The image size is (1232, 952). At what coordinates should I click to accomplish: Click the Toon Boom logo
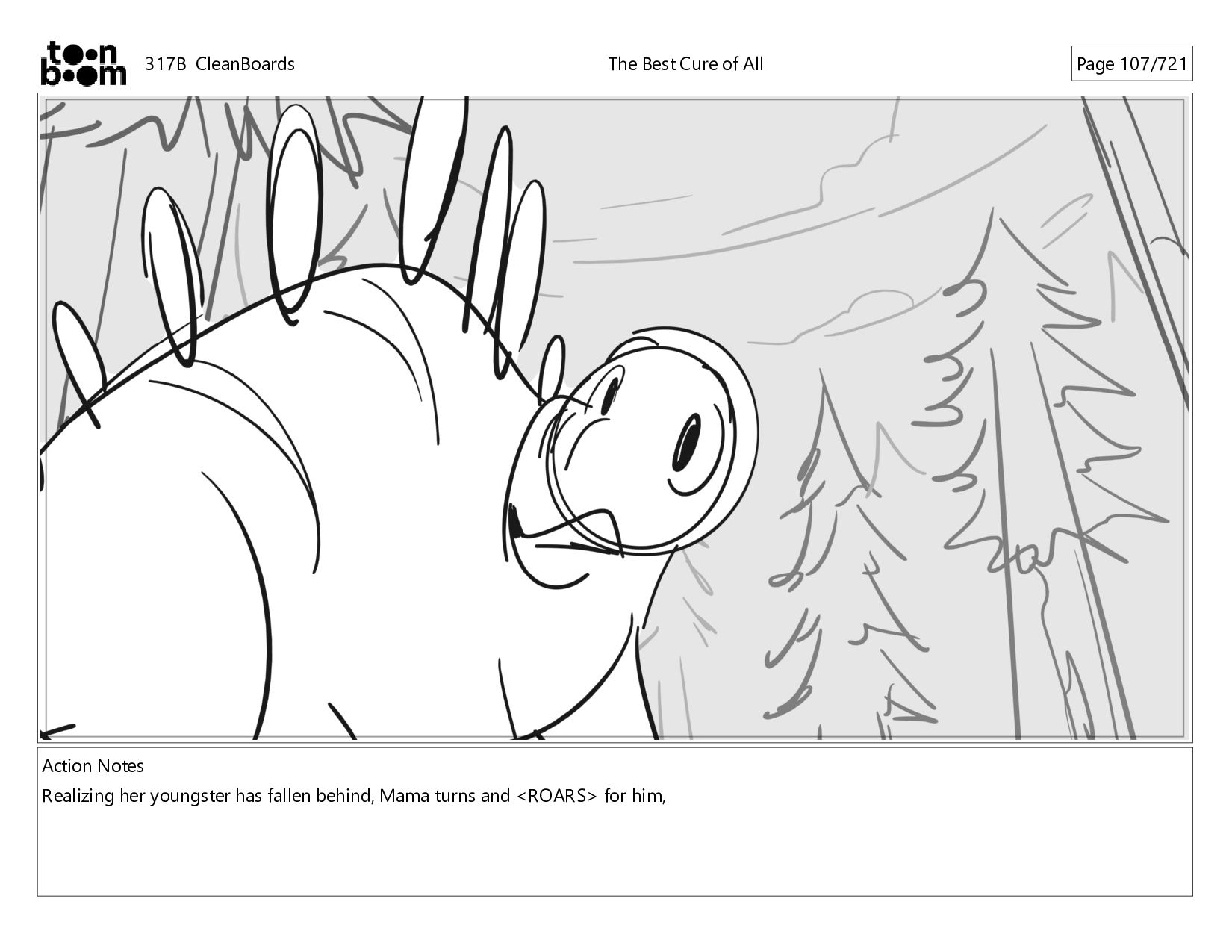[83, 63]
